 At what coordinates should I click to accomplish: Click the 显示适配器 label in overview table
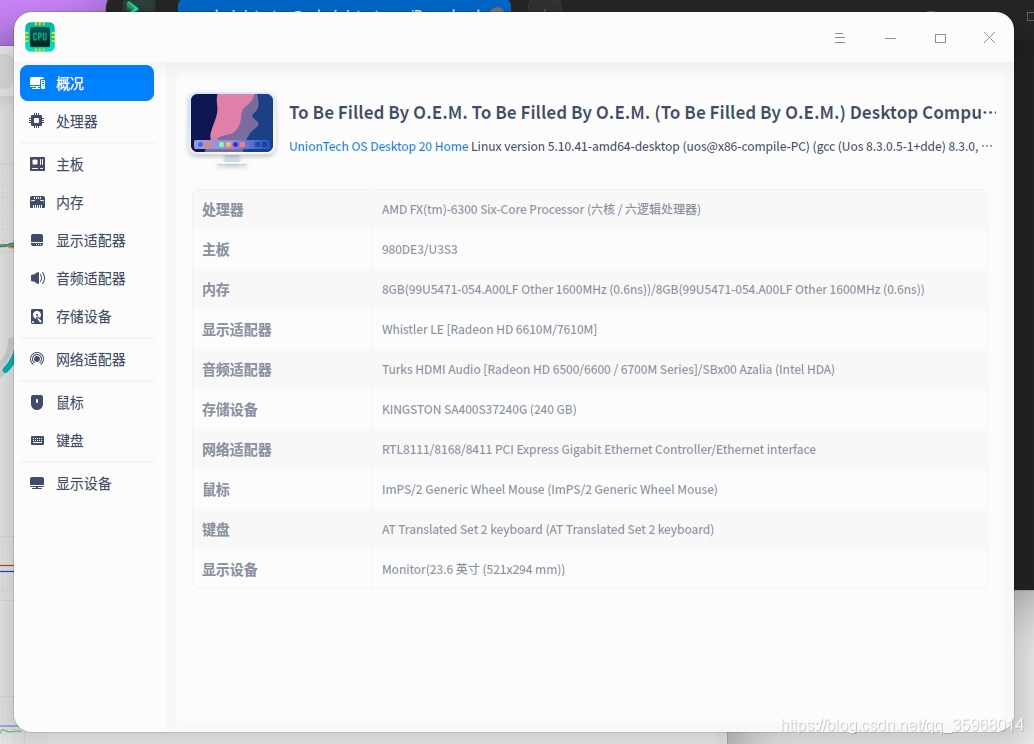point(237,330)
